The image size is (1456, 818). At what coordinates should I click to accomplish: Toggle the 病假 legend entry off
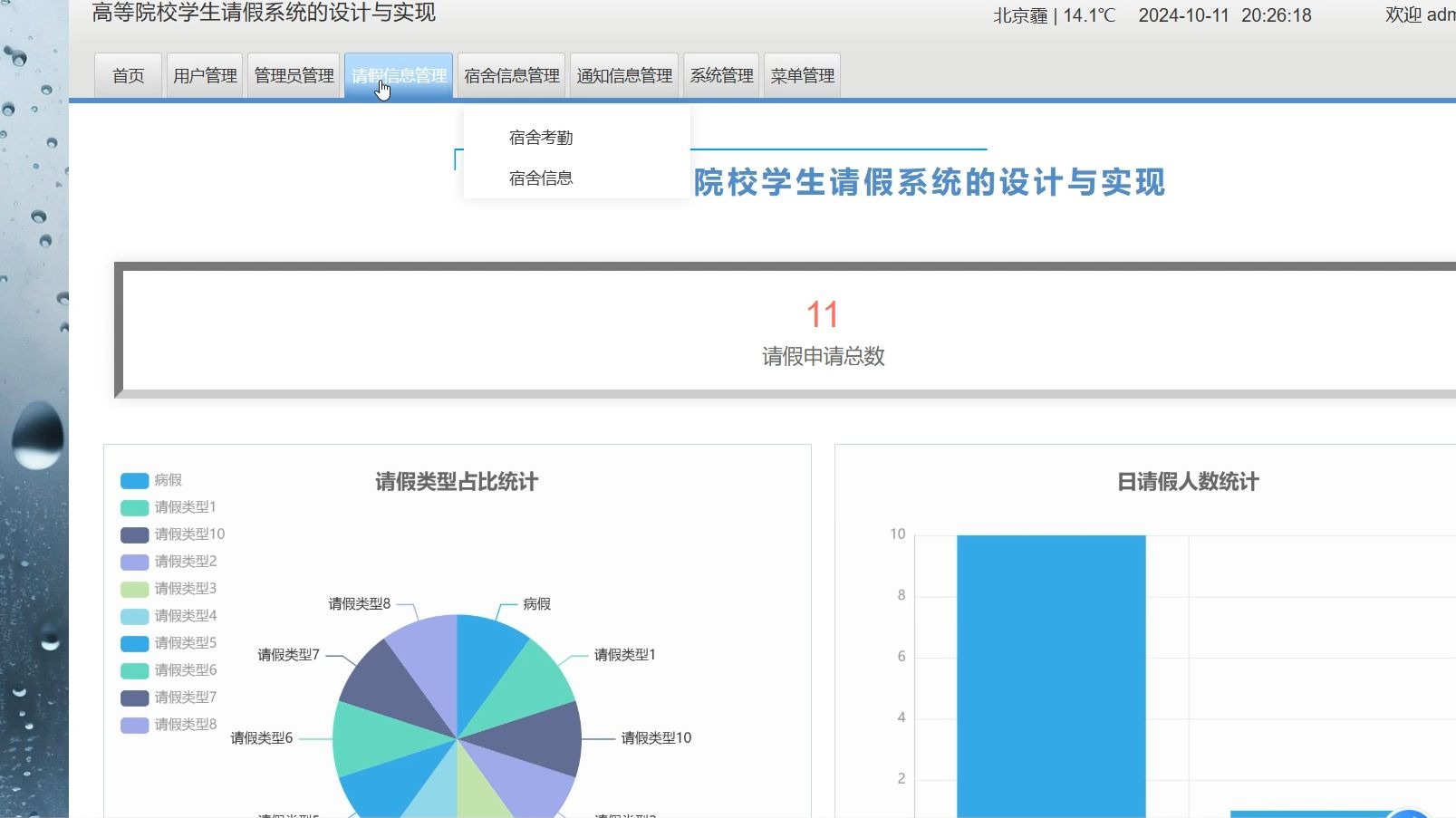point(150,480)
